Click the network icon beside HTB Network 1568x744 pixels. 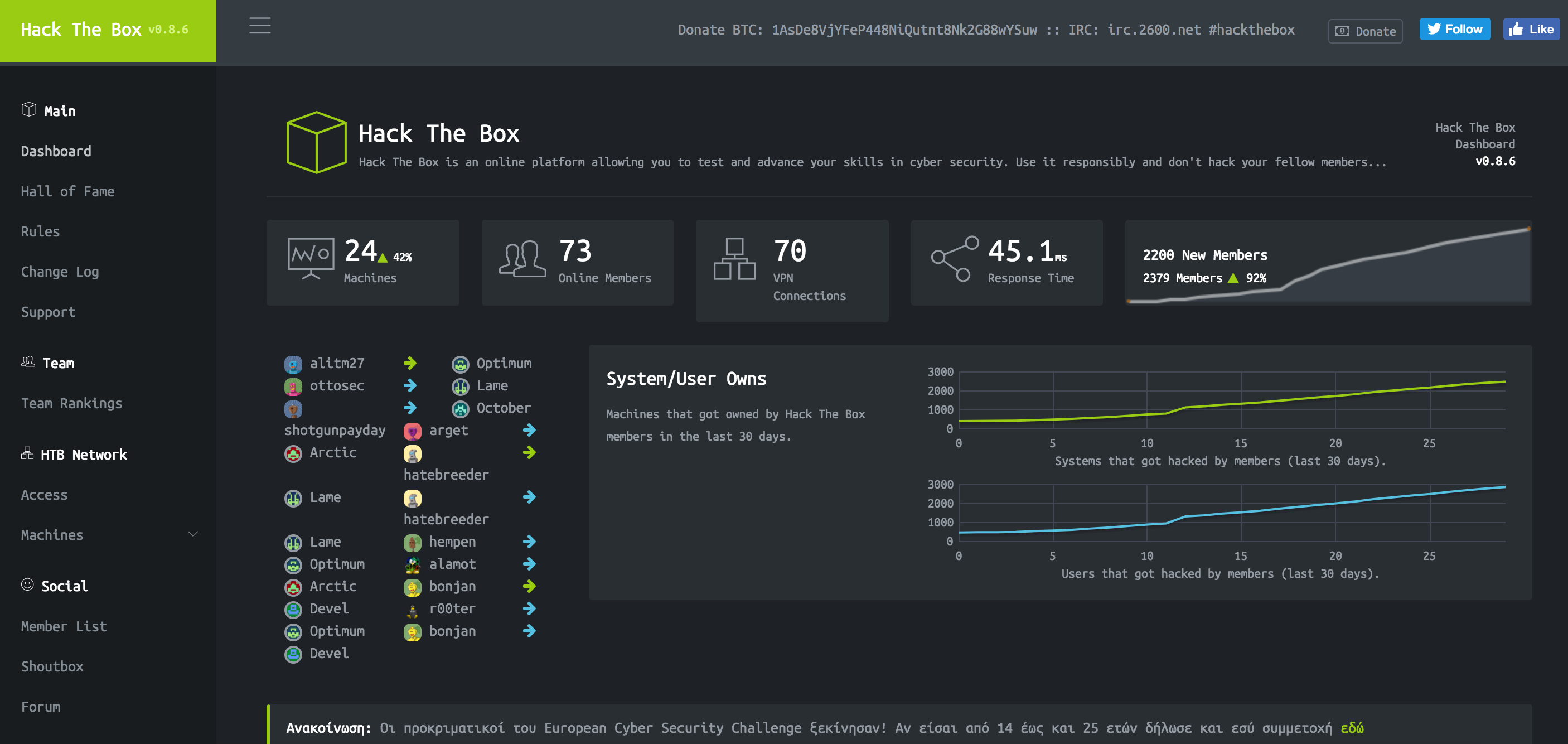(27, 453)
